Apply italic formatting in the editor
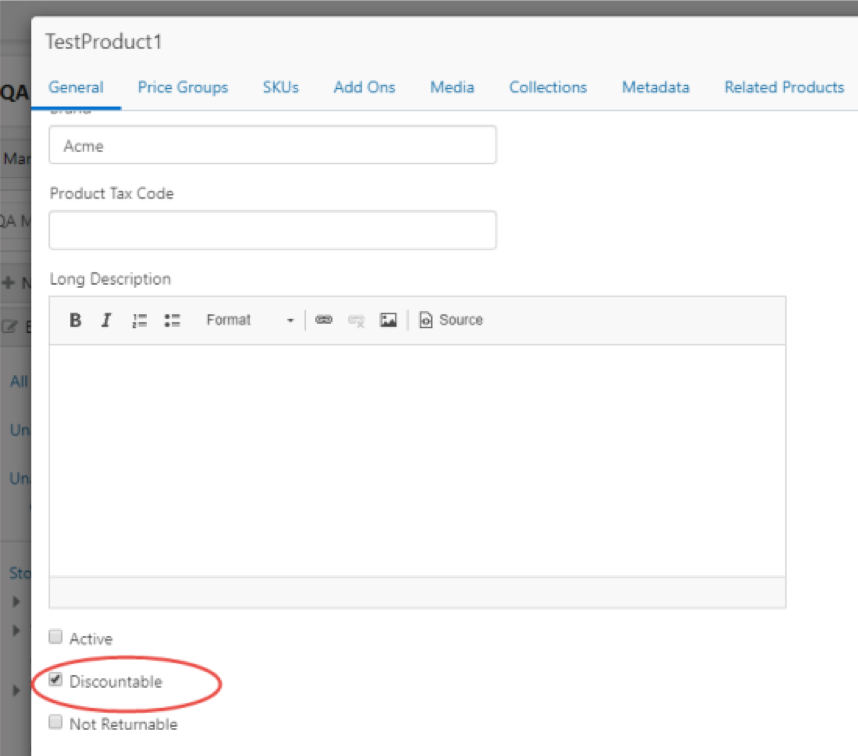Image resolution: width=858 pixels, height=756 pixels. 106,320
